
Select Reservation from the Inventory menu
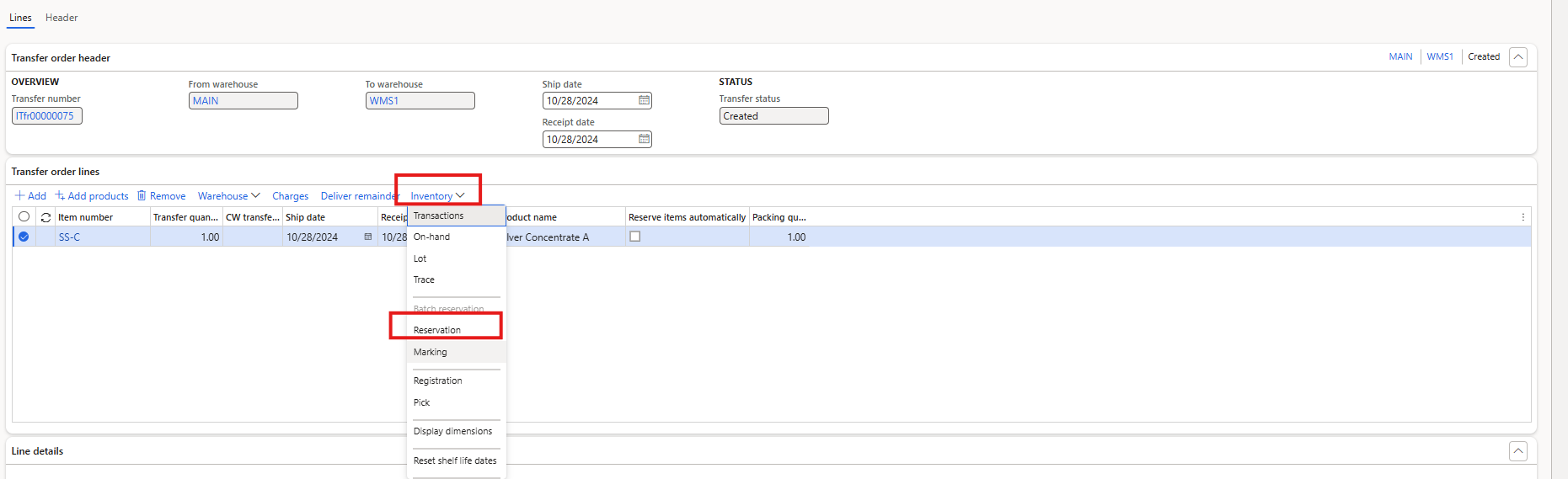tap(437, 330)
